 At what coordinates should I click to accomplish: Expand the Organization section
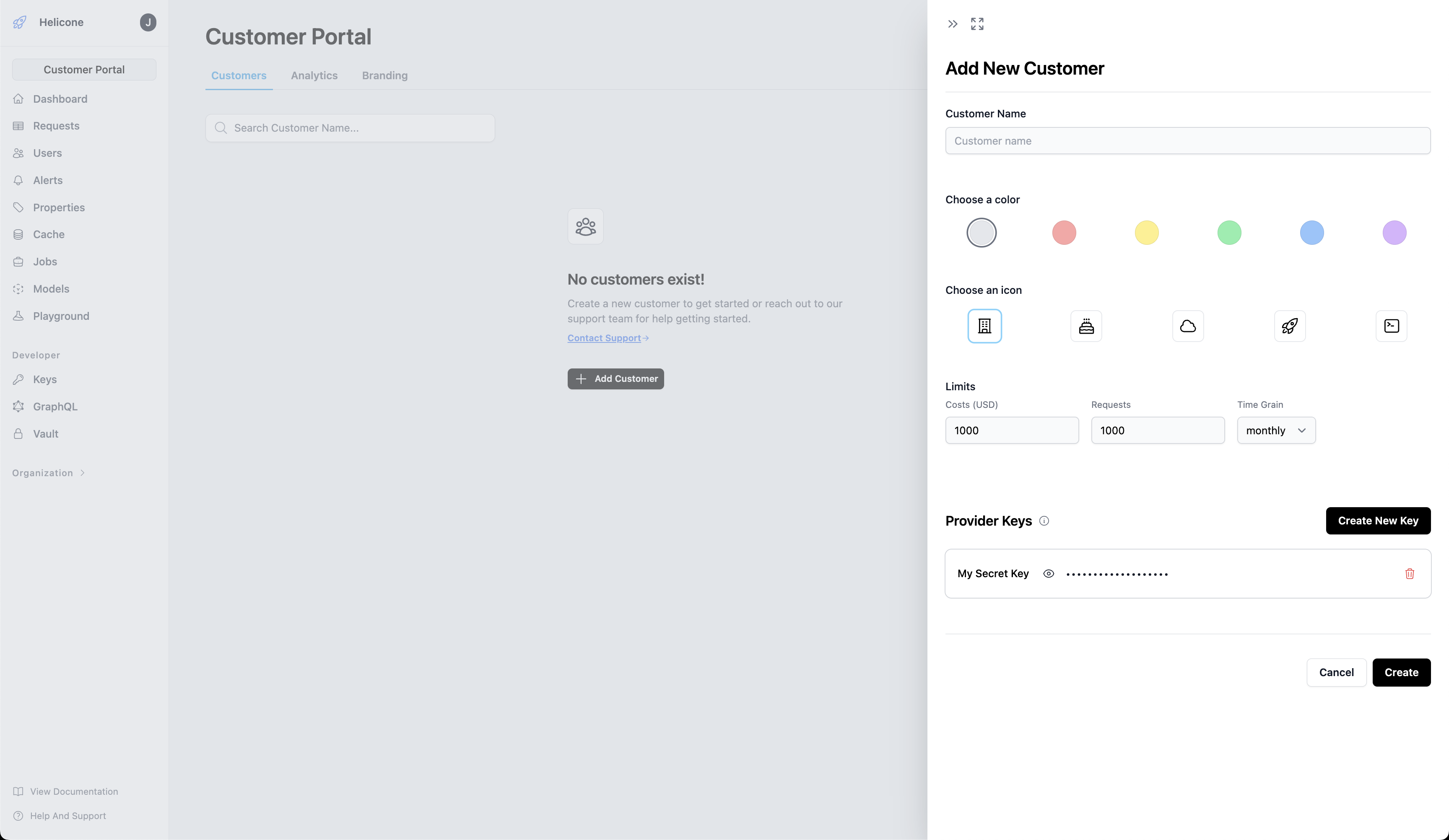coord(48,473)
